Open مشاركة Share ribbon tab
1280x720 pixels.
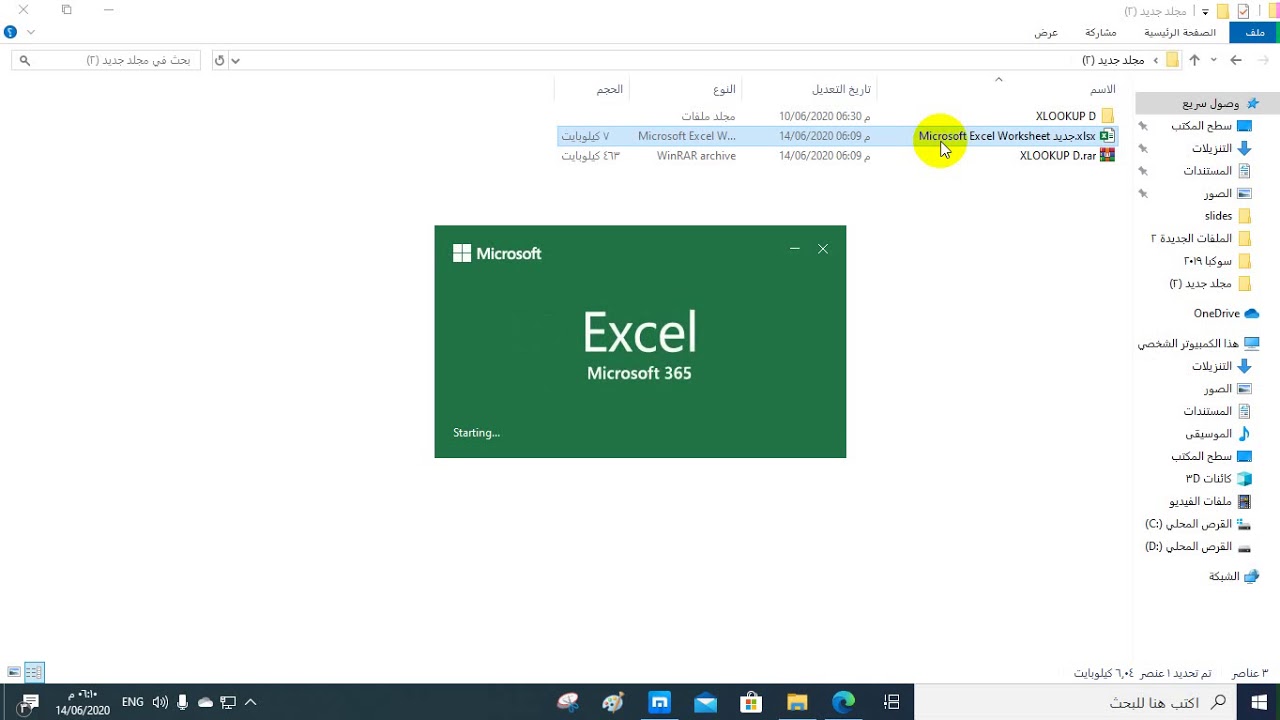point(1101,33)
